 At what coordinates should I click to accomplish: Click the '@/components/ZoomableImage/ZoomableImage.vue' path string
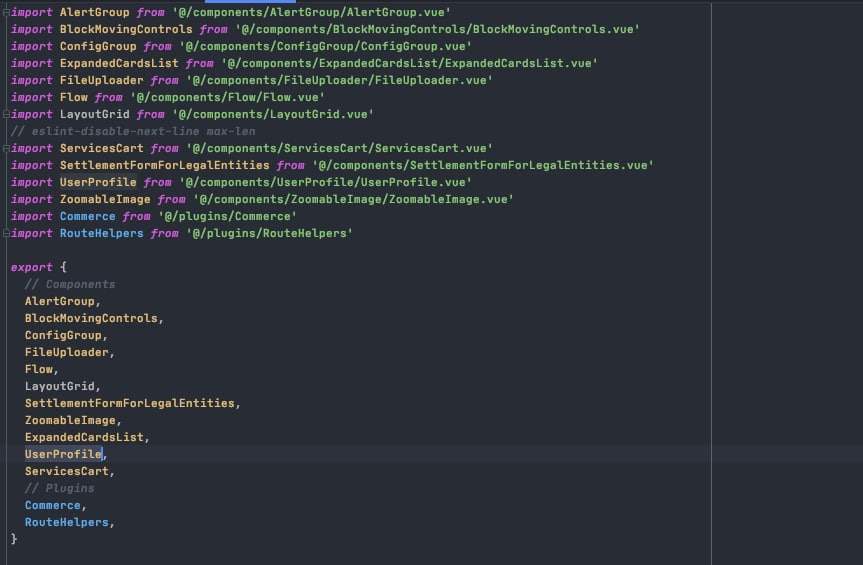pyautogui.click(x=353, y=200)
